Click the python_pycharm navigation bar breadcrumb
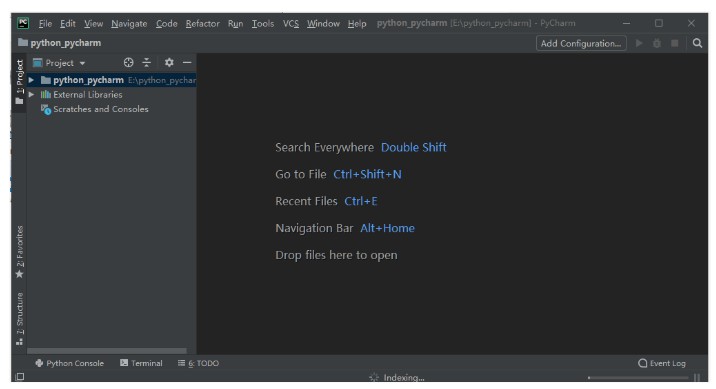716x389 pixels. (x=59, y=42)
